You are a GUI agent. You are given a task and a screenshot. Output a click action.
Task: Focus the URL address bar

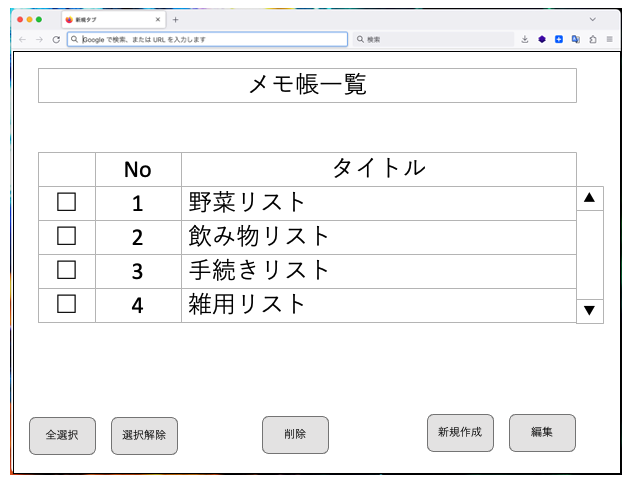click(210, 39)
